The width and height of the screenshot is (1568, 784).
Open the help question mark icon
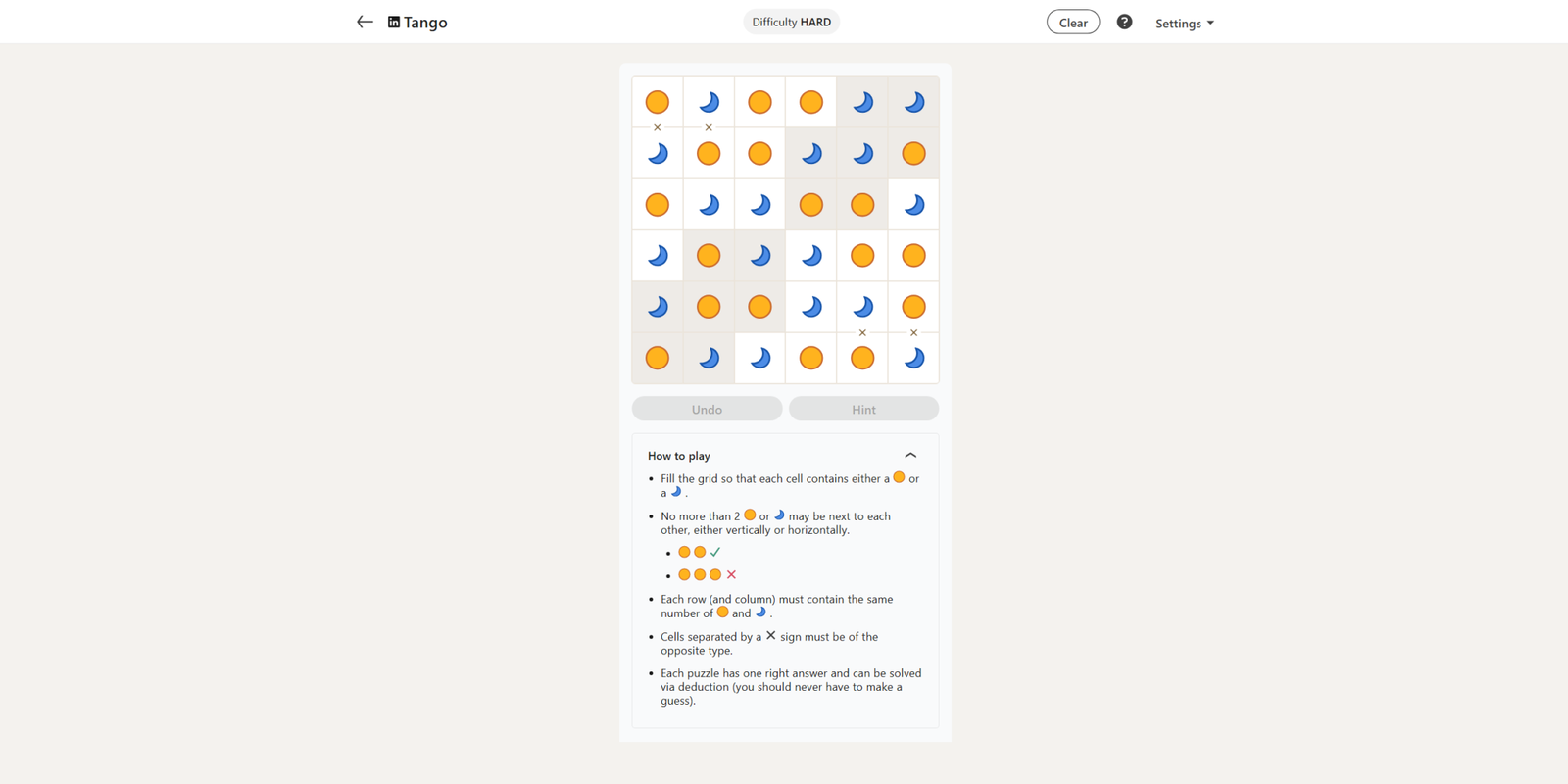tap(1124, 22)
